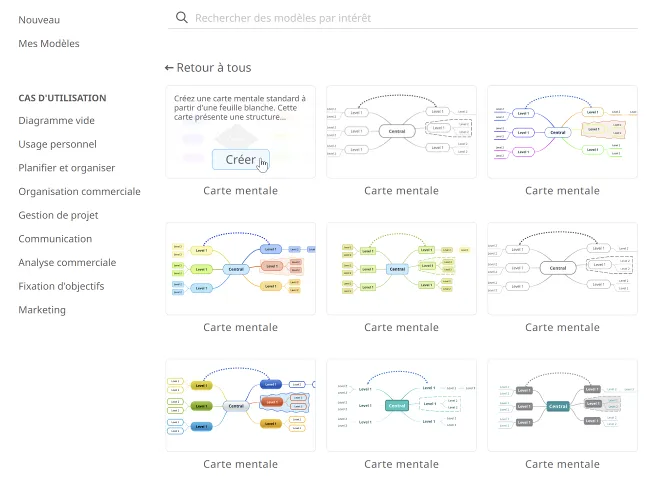
Task: Select the dark gray-blue mind map template
Action: coord(562,406)
